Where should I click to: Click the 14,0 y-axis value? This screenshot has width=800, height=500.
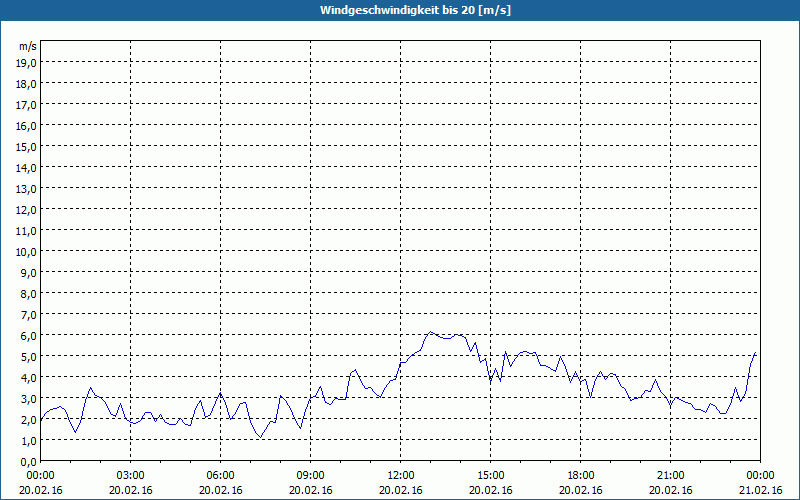click(x=27, y=168)
